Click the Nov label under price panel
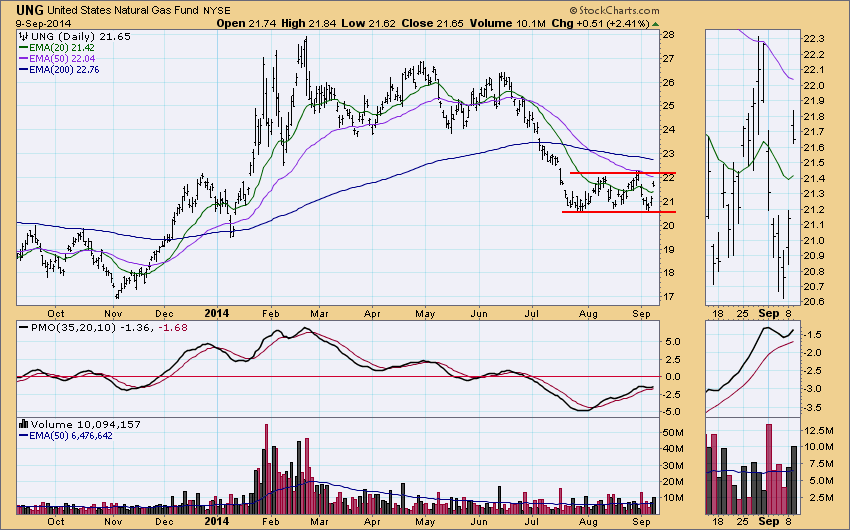This screenshot has width=850, height=530. (113, 313)
